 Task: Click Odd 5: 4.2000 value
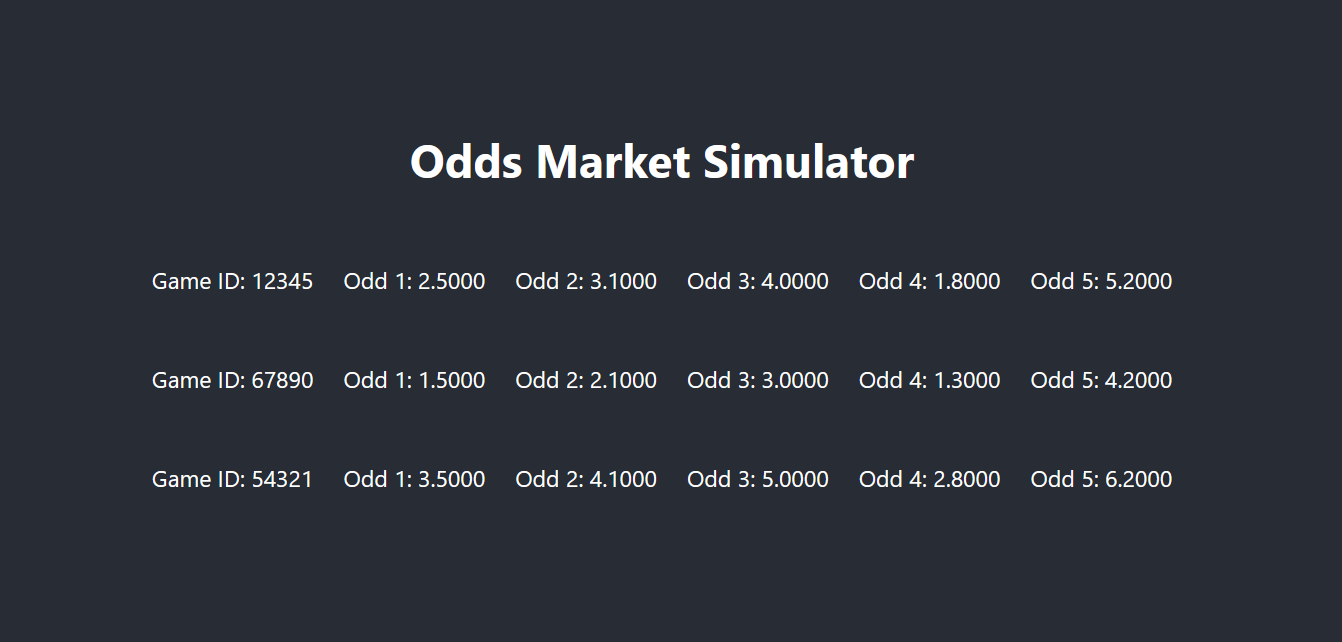[1101, 380]
